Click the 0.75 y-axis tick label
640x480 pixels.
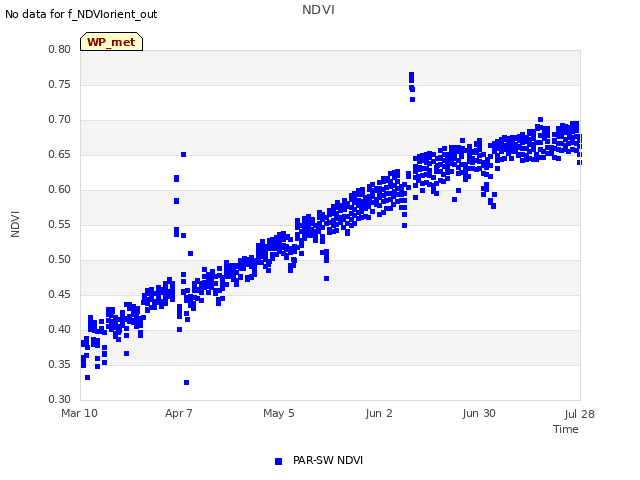click(59, 84)
